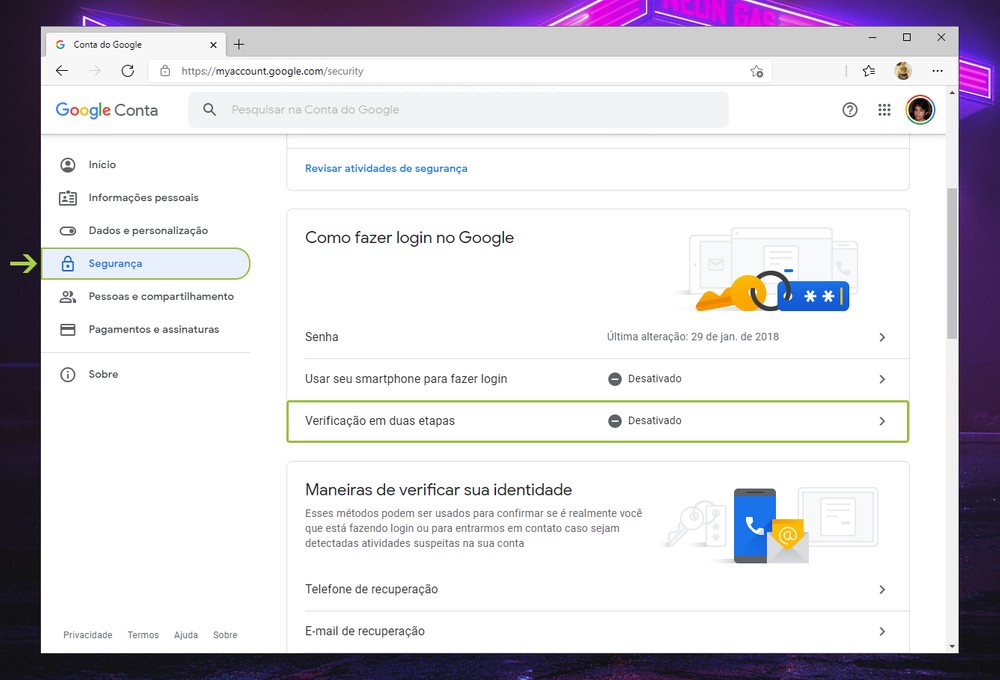Image resolution: width=1000 pixels, height=680 pixels.
Task: Click Revisar atividades de segurança link
Action: [386, 168]
